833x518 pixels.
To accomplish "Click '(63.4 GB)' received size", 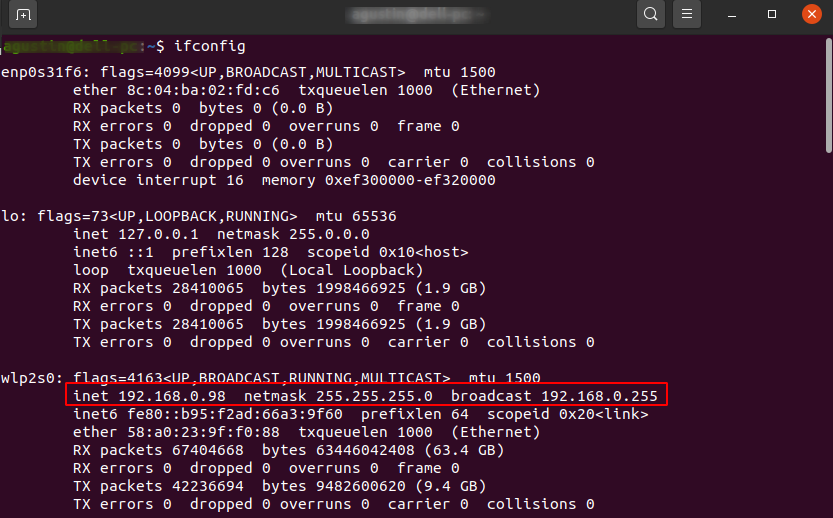I will 464,451.
